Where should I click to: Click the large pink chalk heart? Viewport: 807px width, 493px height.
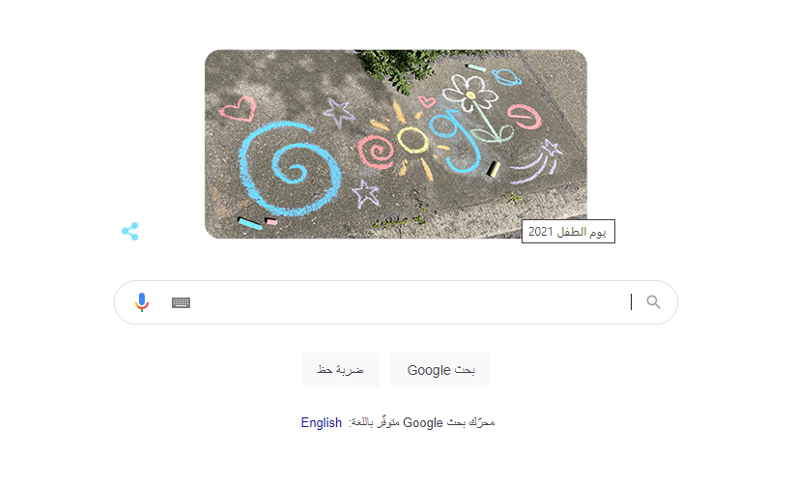pyautogui.click(x=238, y=109)
